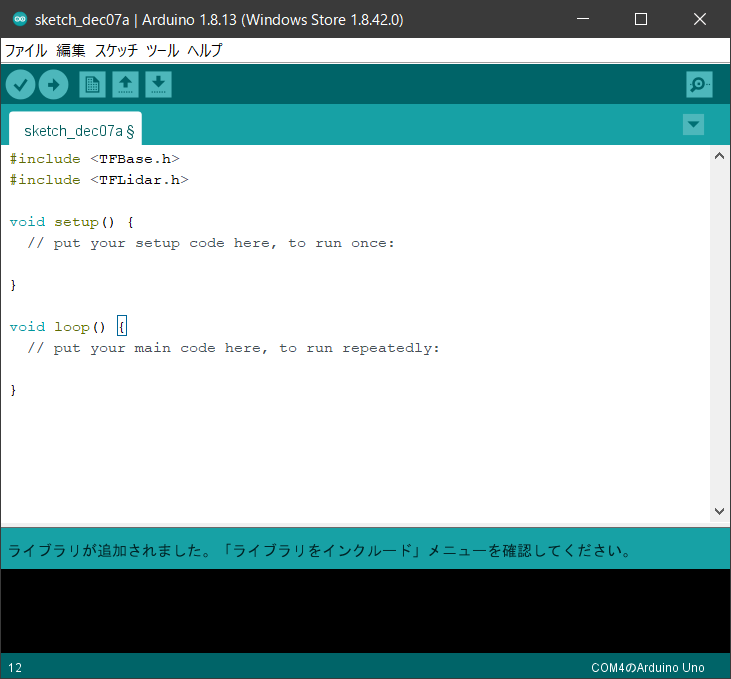731x679 pixels.
Task: Click the line '#include <TFBase.h>'
Action: (x=95, y=159)
